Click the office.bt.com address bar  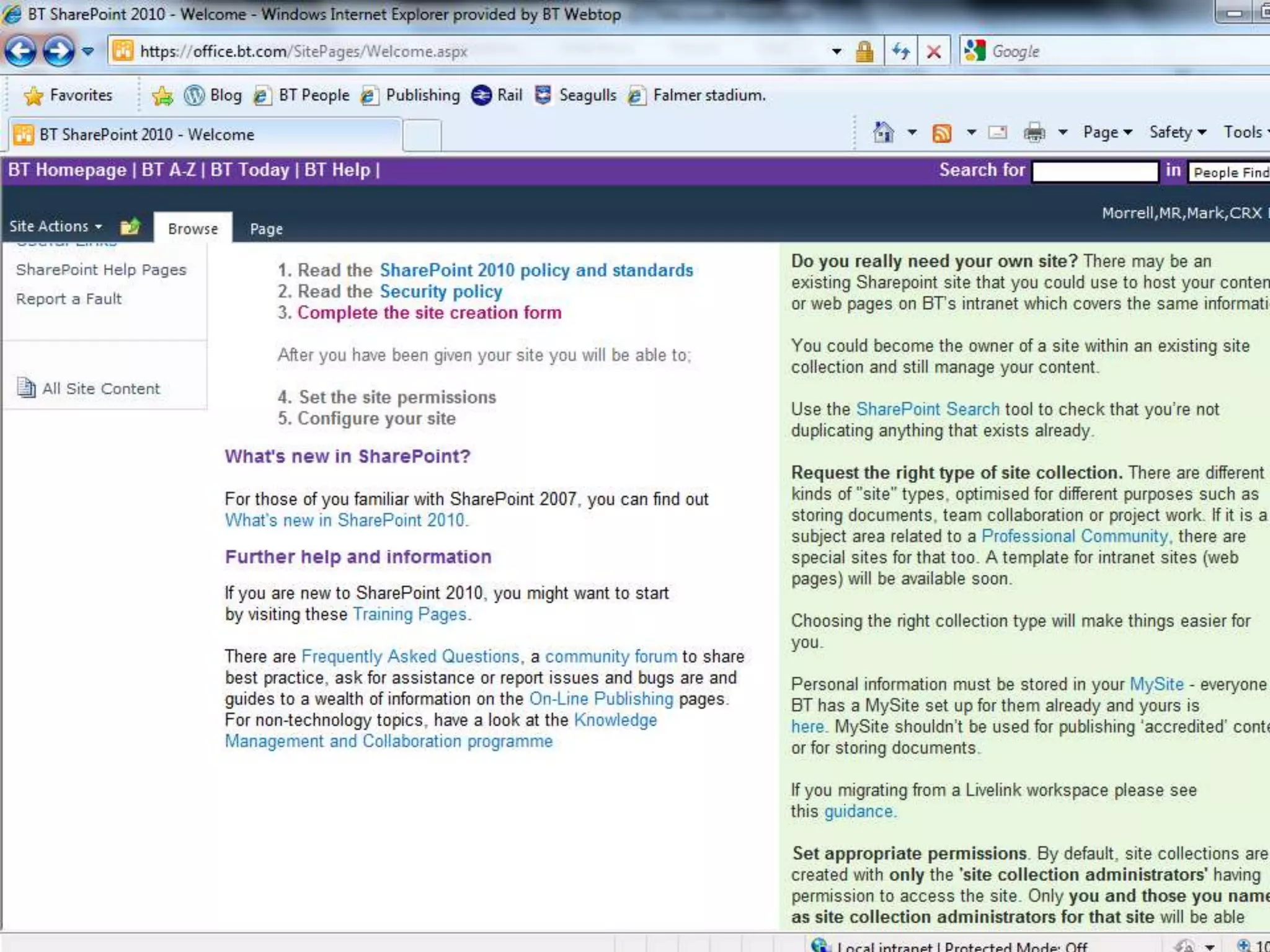coord(469,51)
